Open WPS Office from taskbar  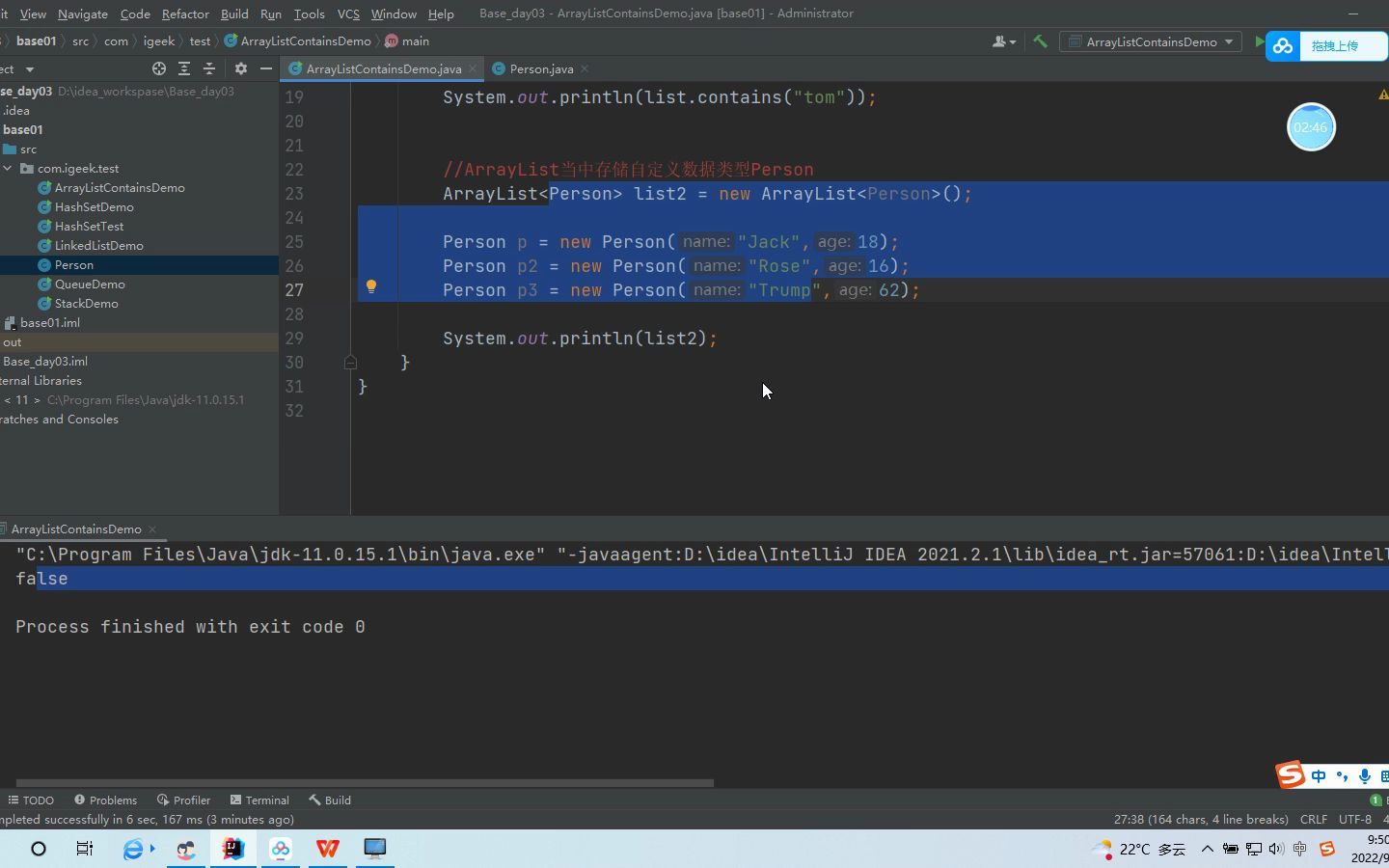(327, 849)
